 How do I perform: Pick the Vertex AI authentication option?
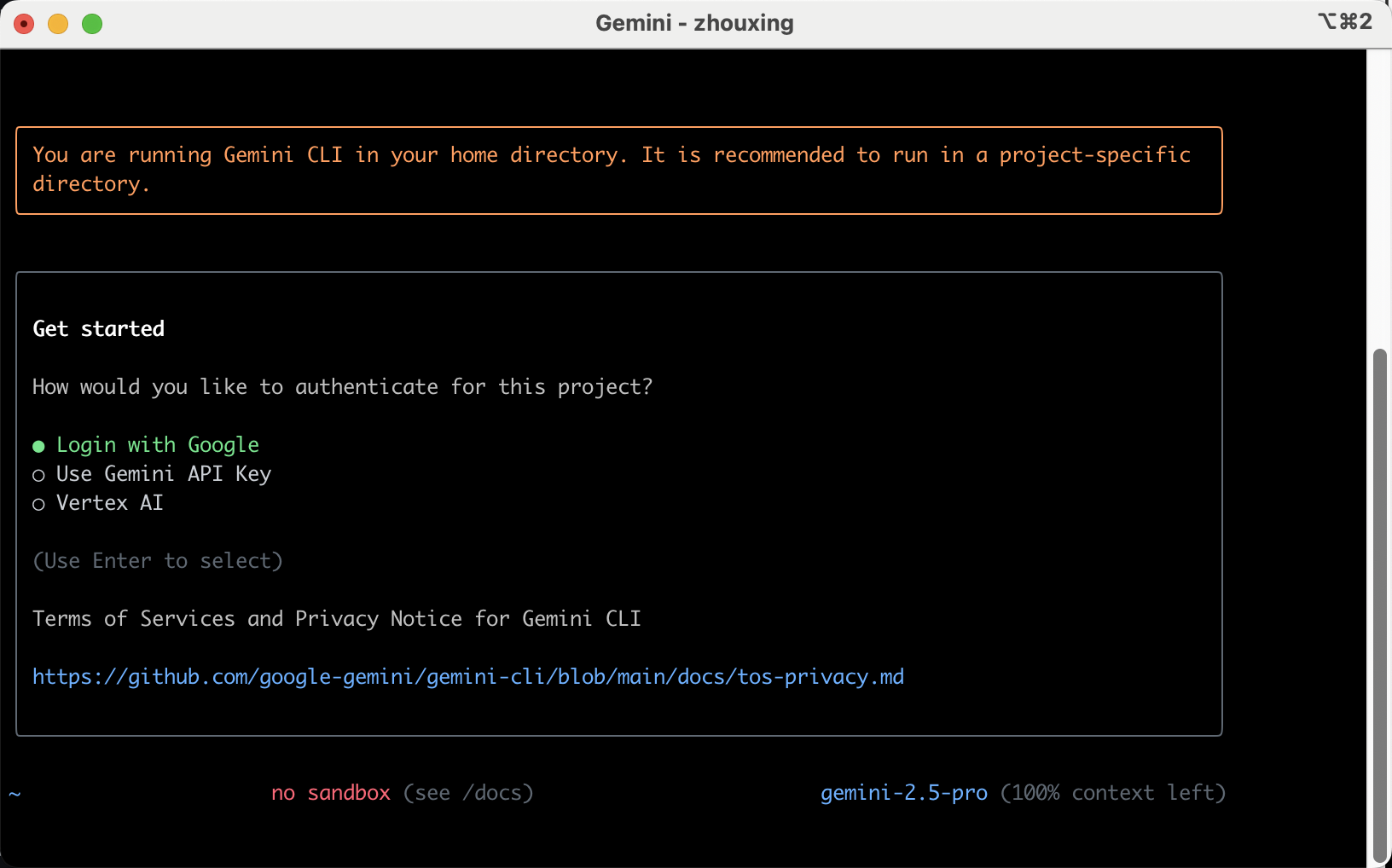pyautogui.click(x=109, y=503)
